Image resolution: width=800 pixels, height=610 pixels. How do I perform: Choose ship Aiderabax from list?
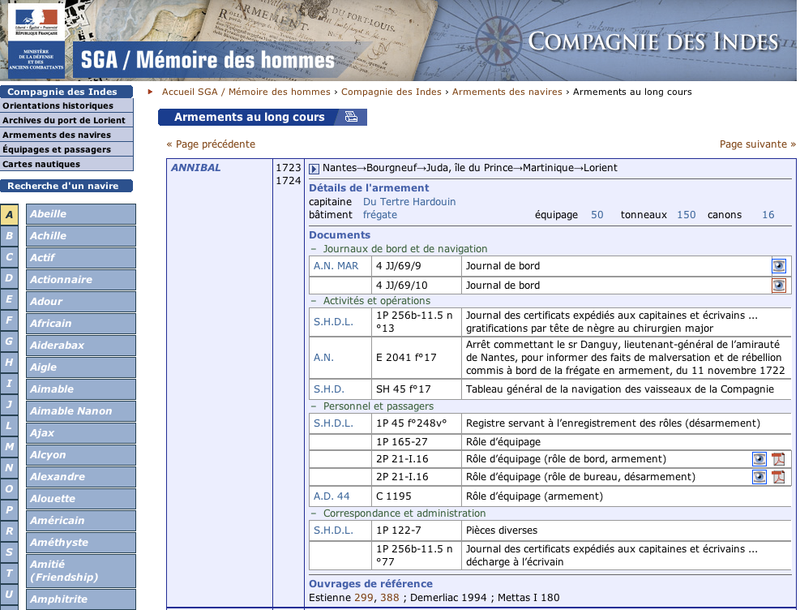(x=81, y=346)
